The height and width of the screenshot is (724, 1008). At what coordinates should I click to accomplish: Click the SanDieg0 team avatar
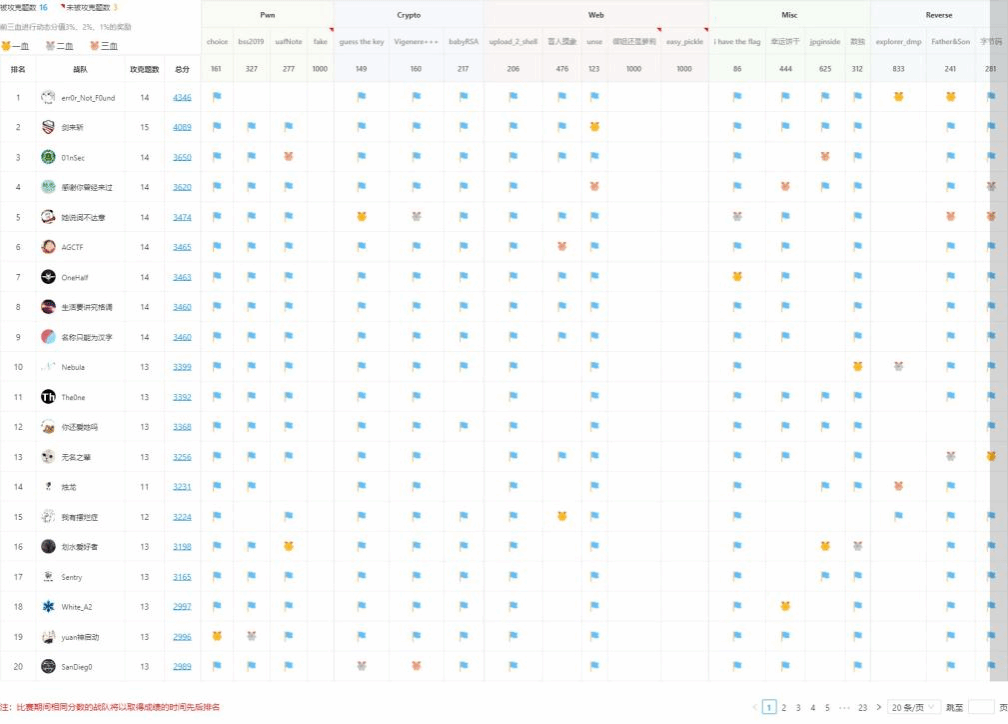point(48,666)
